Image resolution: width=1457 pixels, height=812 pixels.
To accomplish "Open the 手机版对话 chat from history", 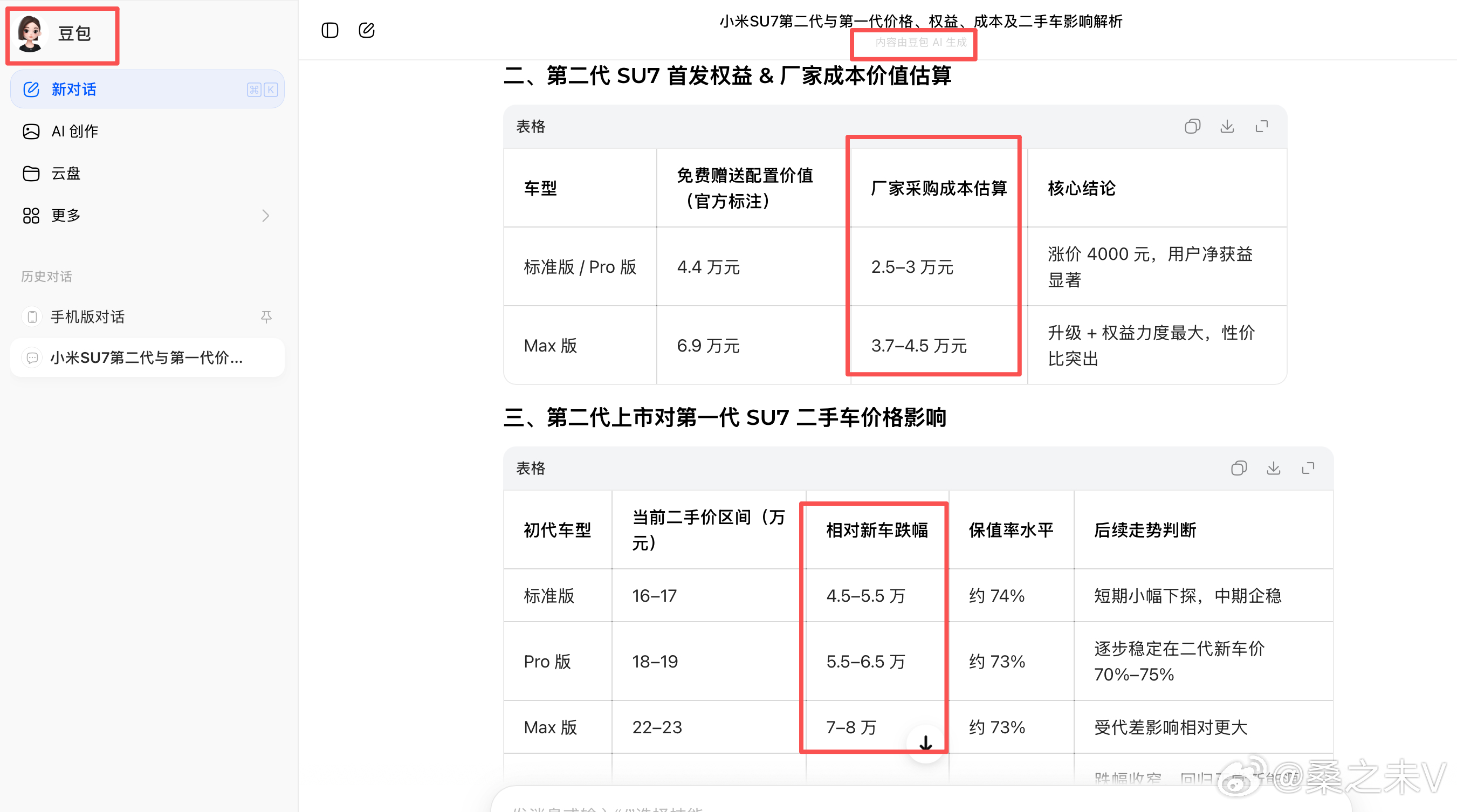I will pyautogui.click(x=88, y=316).
